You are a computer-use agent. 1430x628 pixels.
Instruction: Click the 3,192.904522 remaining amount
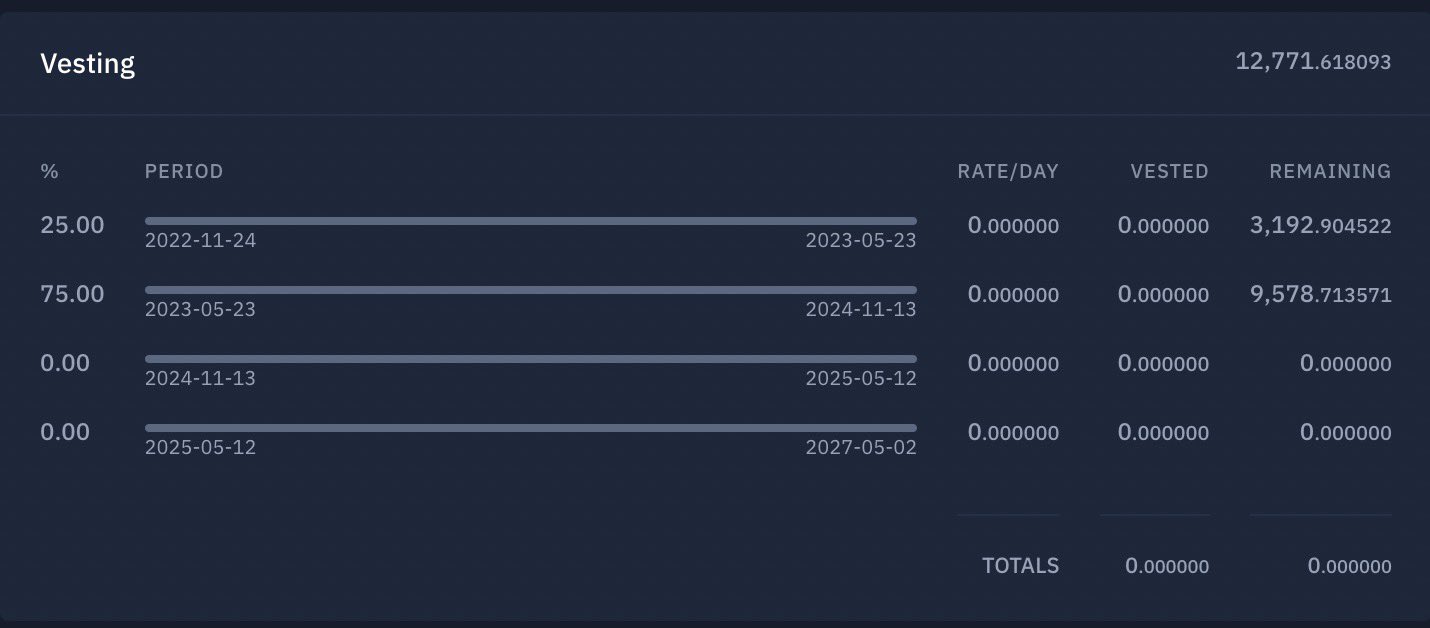coord(1320,226)
